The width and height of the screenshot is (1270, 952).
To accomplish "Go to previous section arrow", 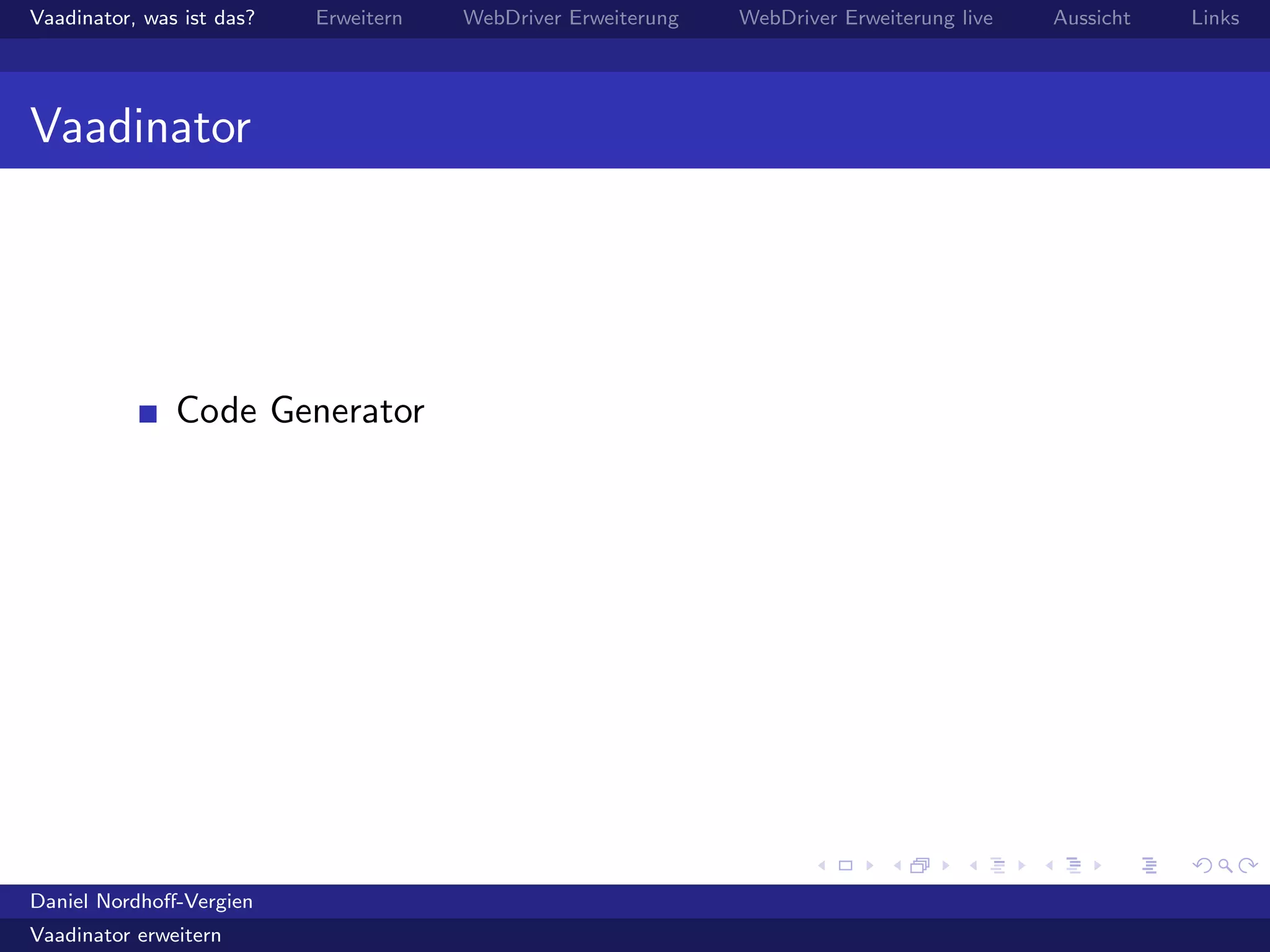I will tap(1049, 865).
